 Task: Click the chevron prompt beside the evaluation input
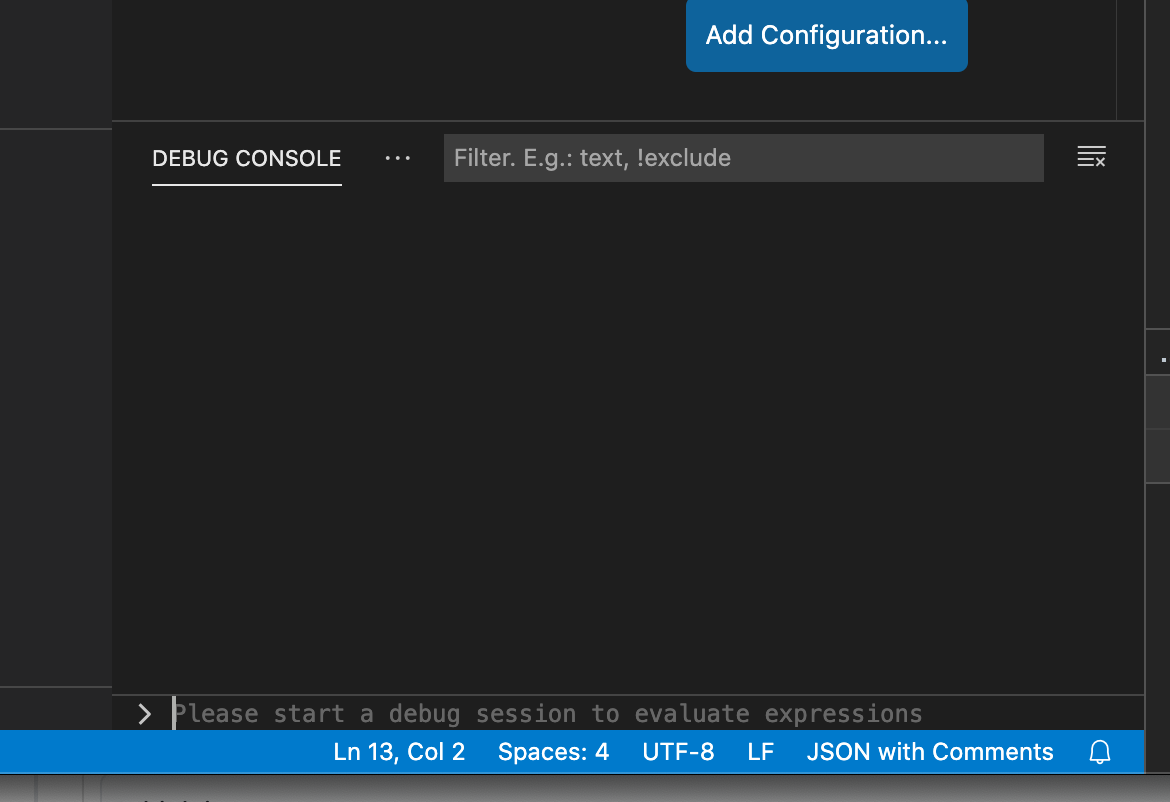(x=144, y=714)
